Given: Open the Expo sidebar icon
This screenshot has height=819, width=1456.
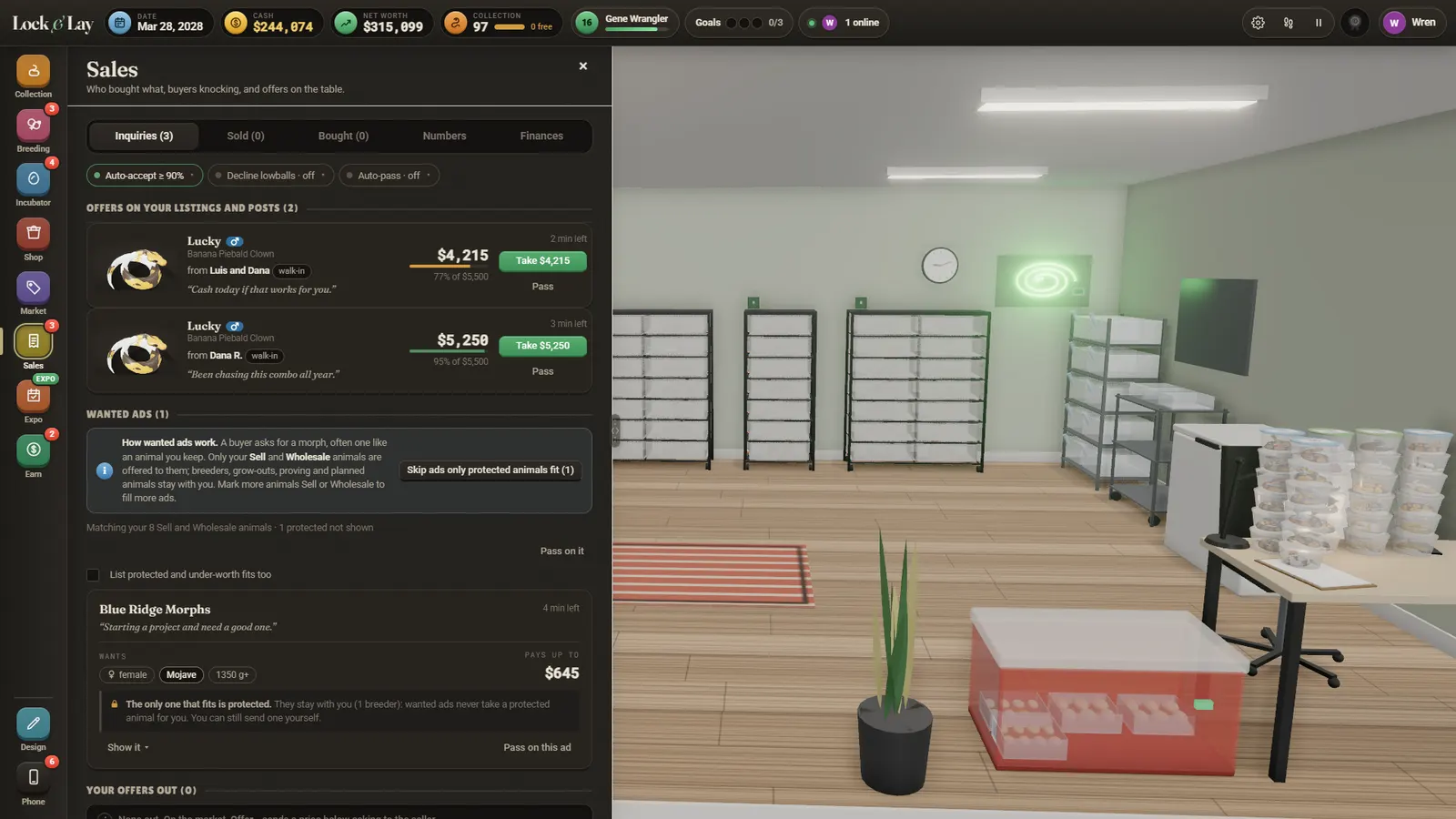Looking at the screenshot, I should 33,397.
